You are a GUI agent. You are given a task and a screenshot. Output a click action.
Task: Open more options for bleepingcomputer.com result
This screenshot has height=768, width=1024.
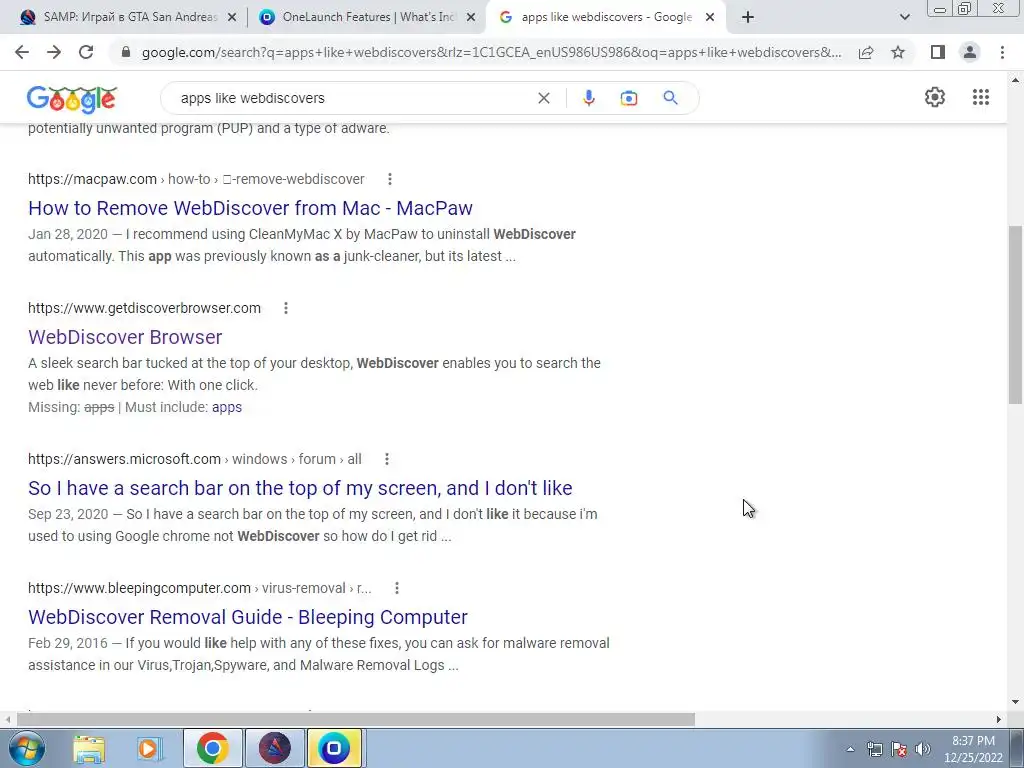(x=396, y=588)
